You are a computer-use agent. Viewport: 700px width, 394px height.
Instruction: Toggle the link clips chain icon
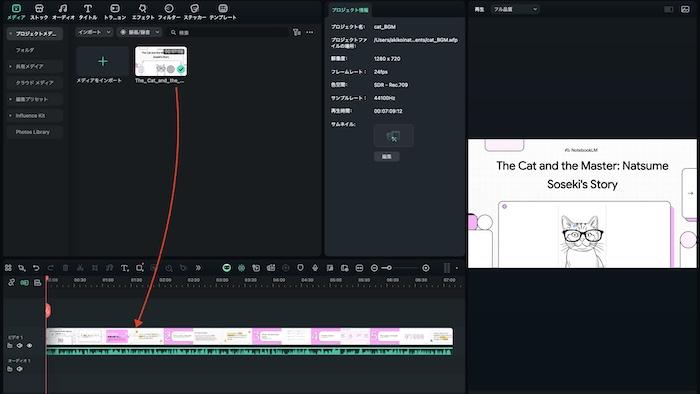pos(11,282)
